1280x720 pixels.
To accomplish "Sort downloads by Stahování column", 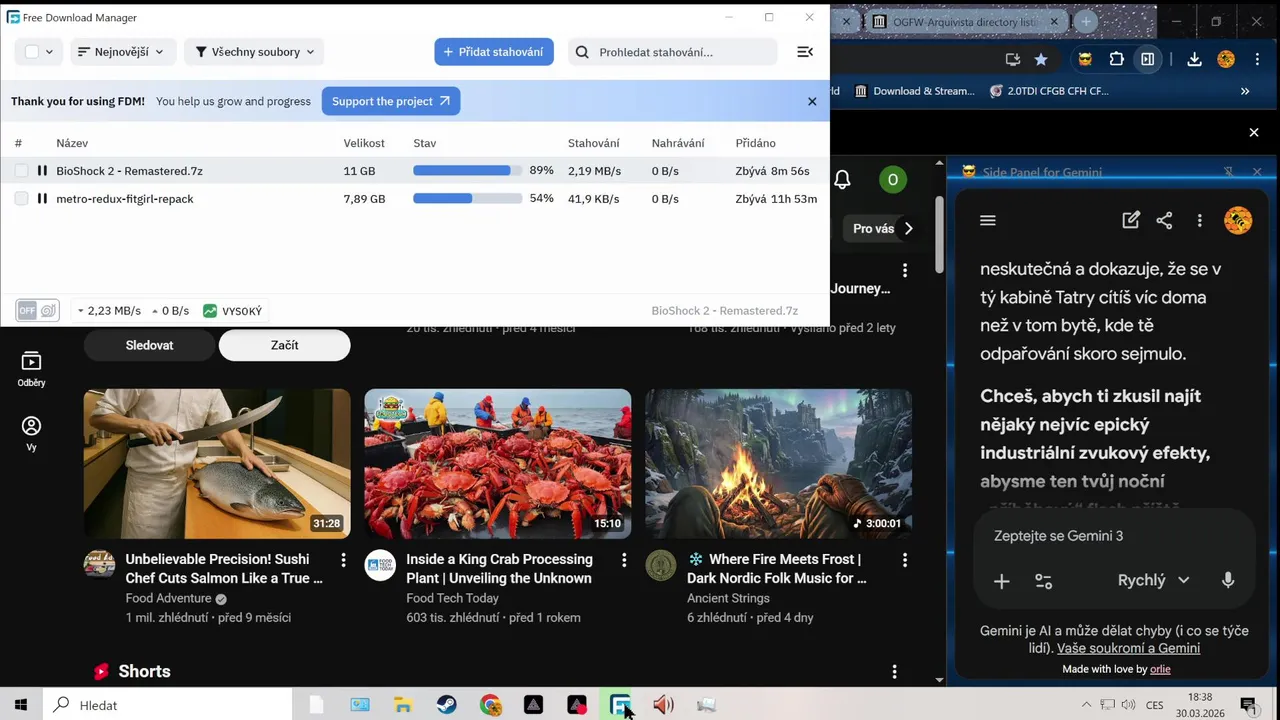I will [x=594, y=143].
